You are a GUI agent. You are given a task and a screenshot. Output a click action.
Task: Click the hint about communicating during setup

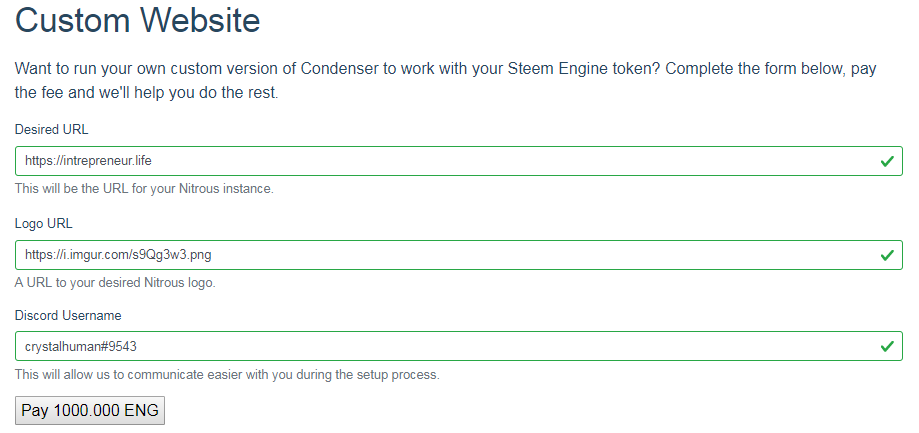[227, 375]
